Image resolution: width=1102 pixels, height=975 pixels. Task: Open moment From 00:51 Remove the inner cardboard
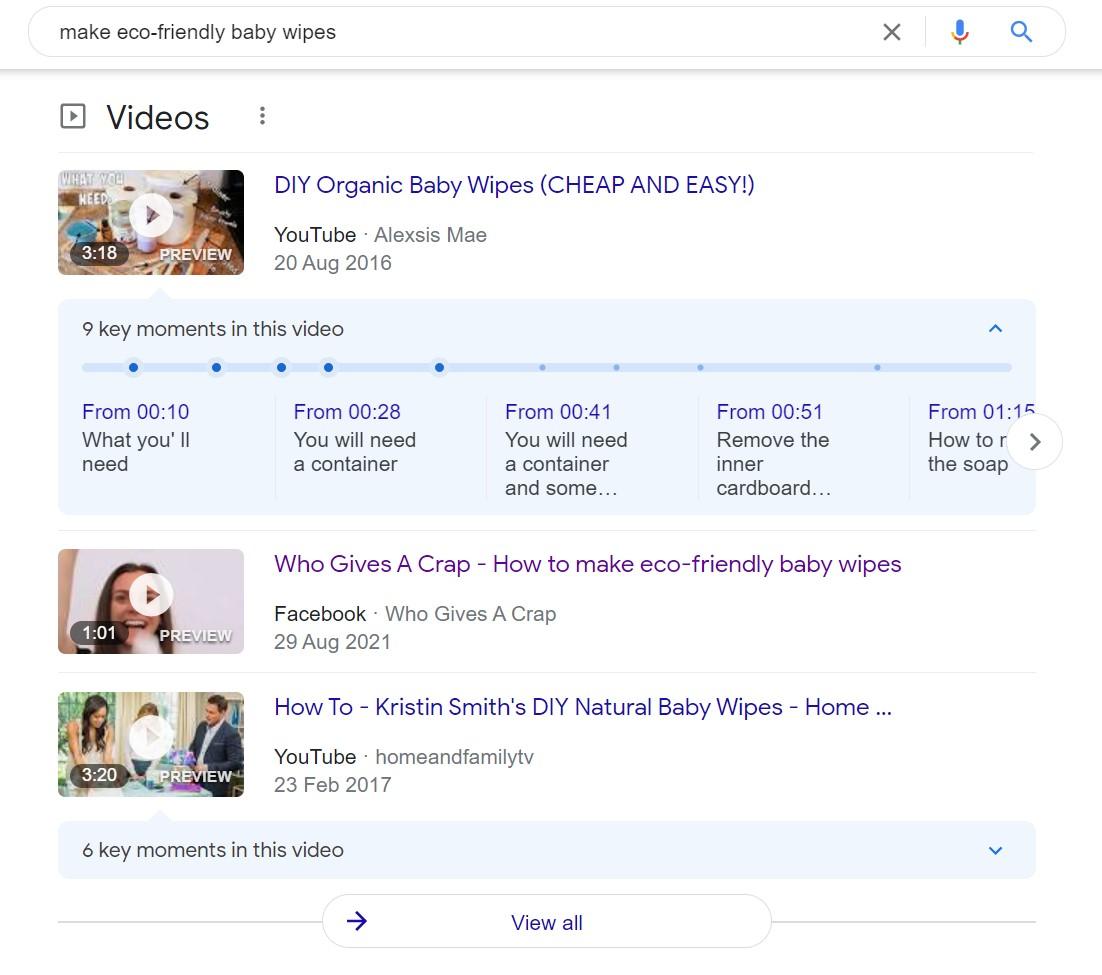pos(774,449)
